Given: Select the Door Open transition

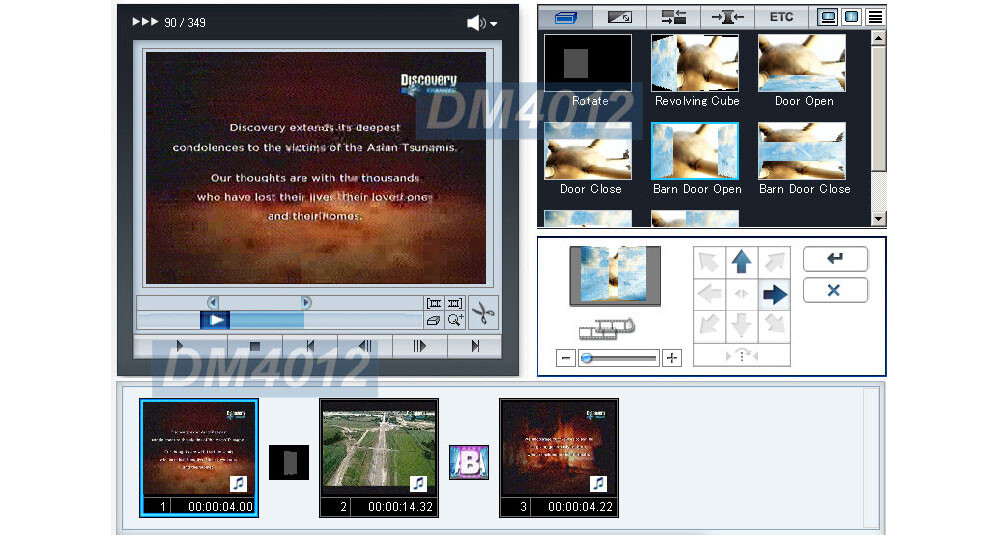Looking at the screenshot, I should pos(802,62).
